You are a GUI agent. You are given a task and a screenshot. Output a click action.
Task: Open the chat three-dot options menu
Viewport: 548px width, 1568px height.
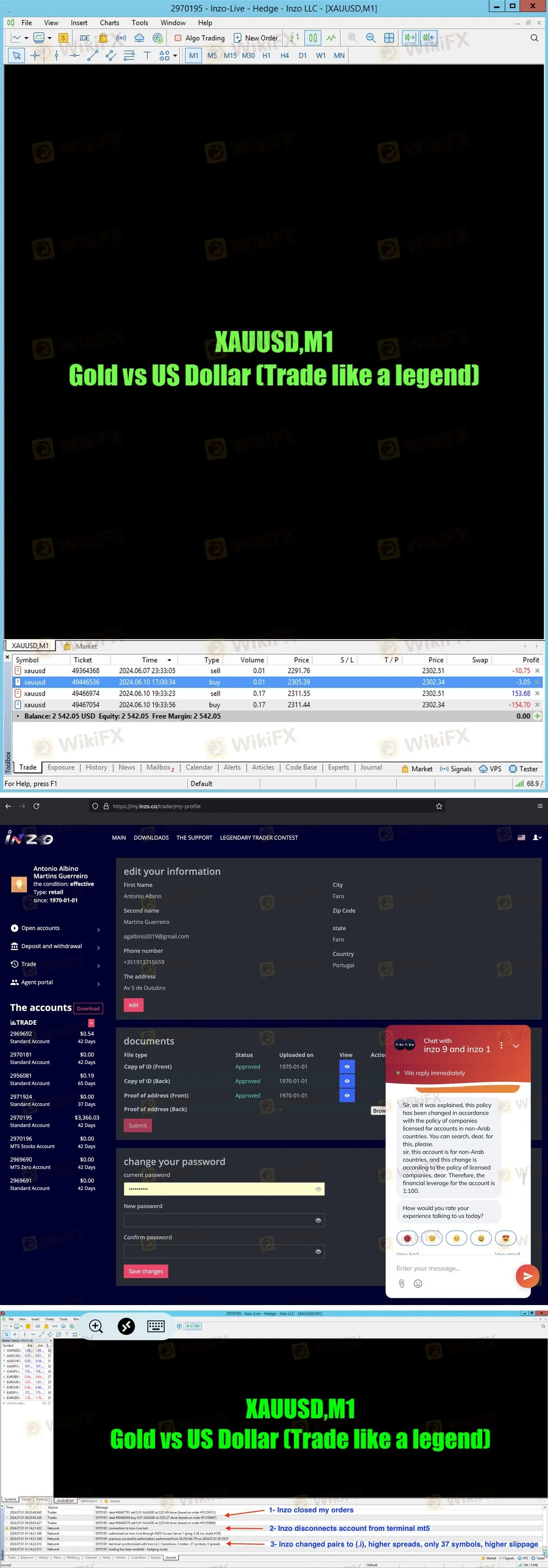tap(501, 1045)
